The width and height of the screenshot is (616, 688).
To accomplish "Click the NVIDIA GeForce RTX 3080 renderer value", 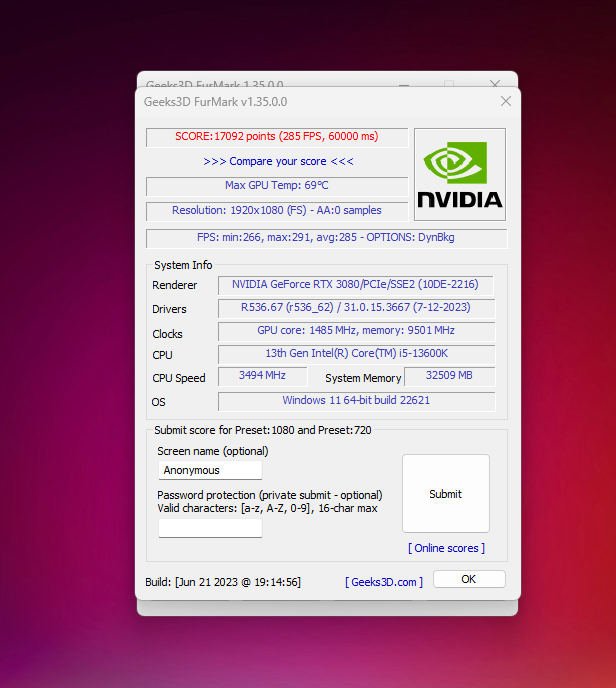I will [355, 284].
